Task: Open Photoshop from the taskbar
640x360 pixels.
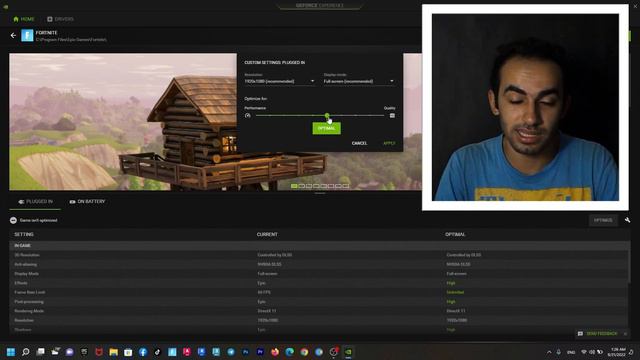Action: (246, 352)
